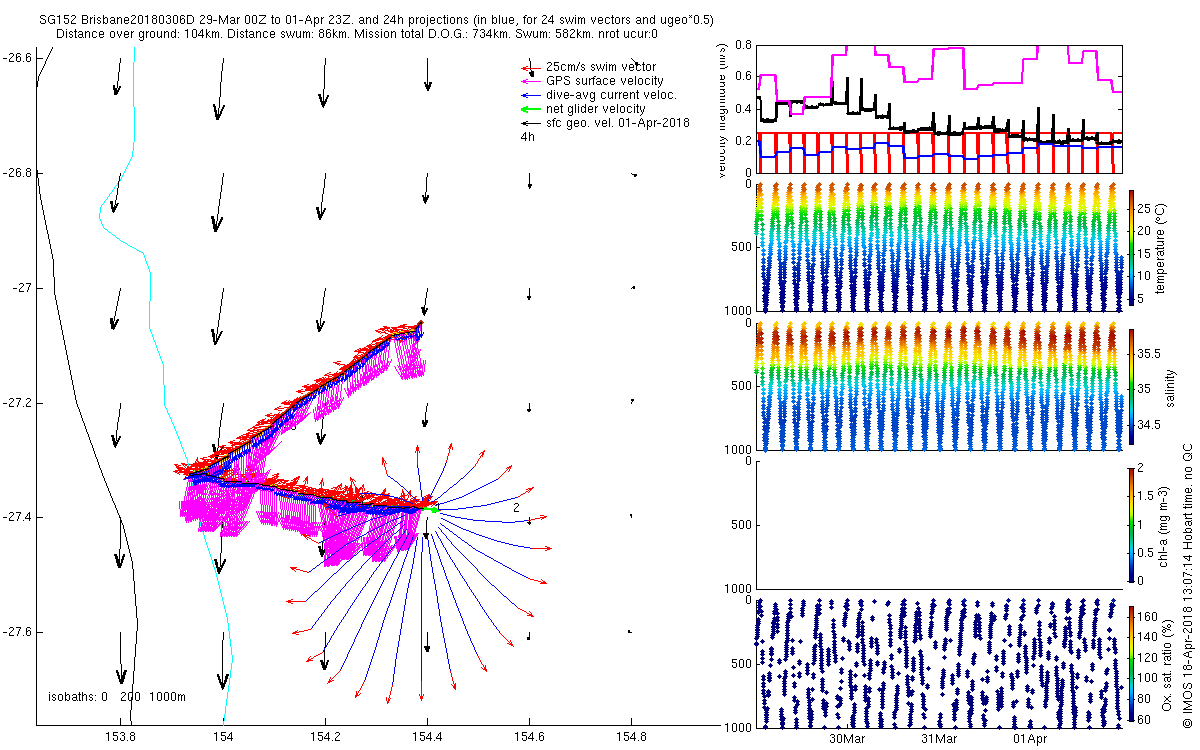Click the 31Mar date label on the time axis
The width and height of the screenshot is (1200, 750).
939,739
